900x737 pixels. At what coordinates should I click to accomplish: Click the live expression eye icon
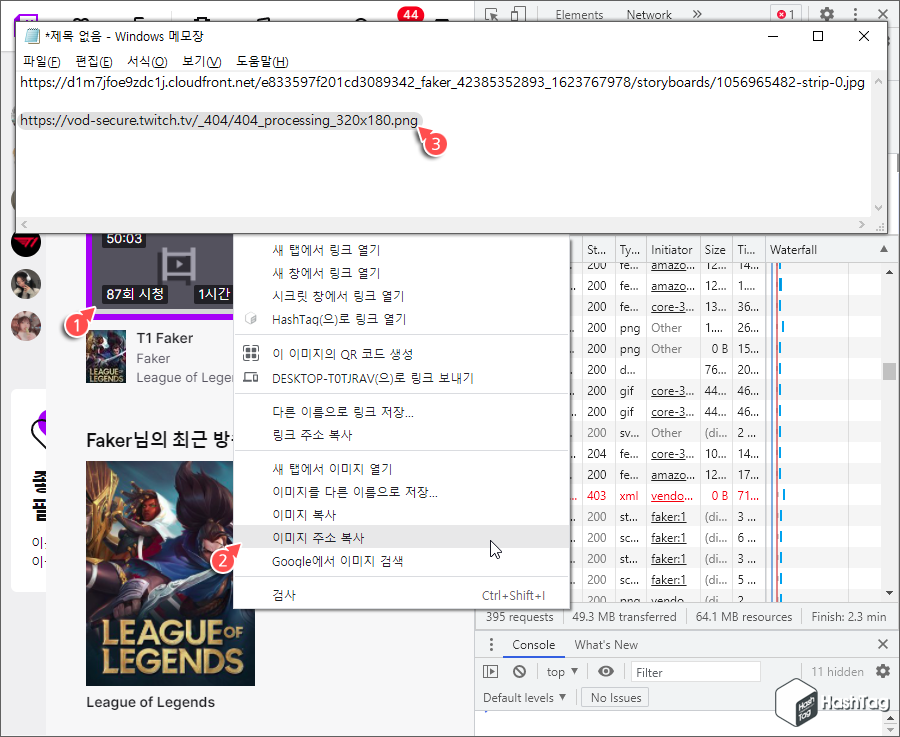pos(606,671)
